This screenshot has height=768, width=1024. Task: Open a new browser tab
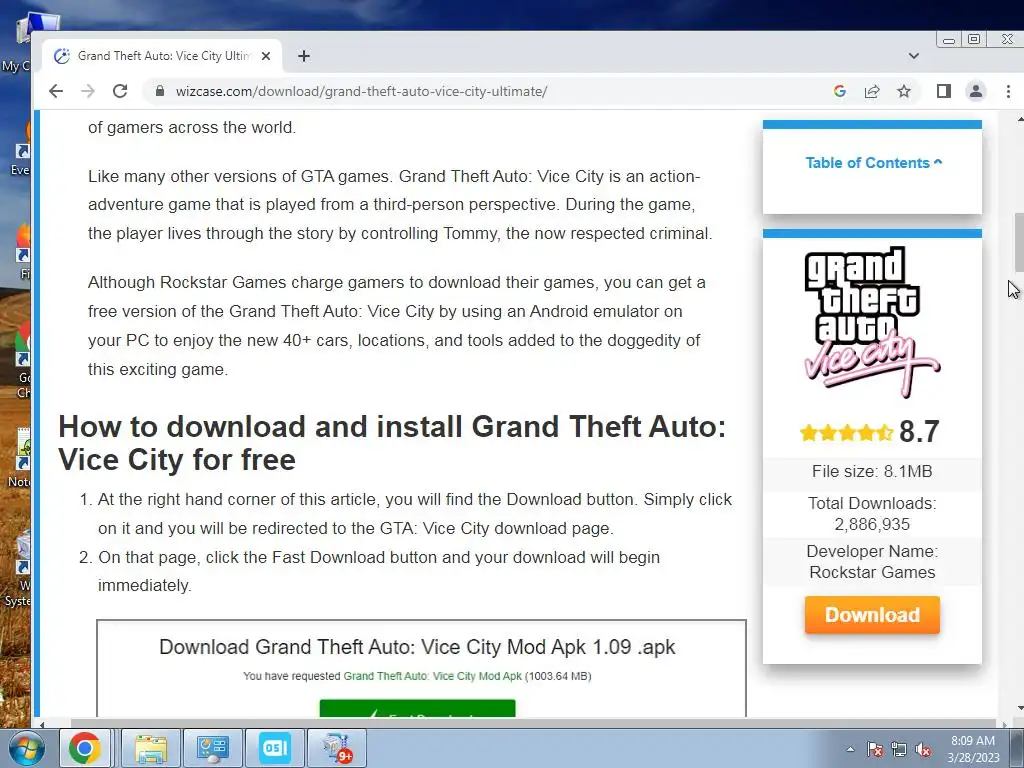pyautogui.click(x=304, y=56)
